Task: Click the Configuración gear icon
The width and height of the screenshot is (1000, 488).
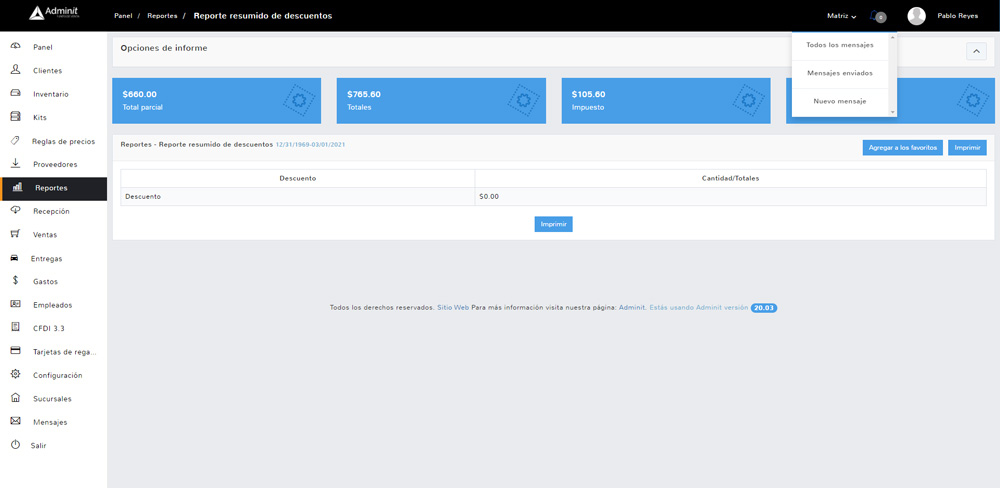Action: pos(15,375)
